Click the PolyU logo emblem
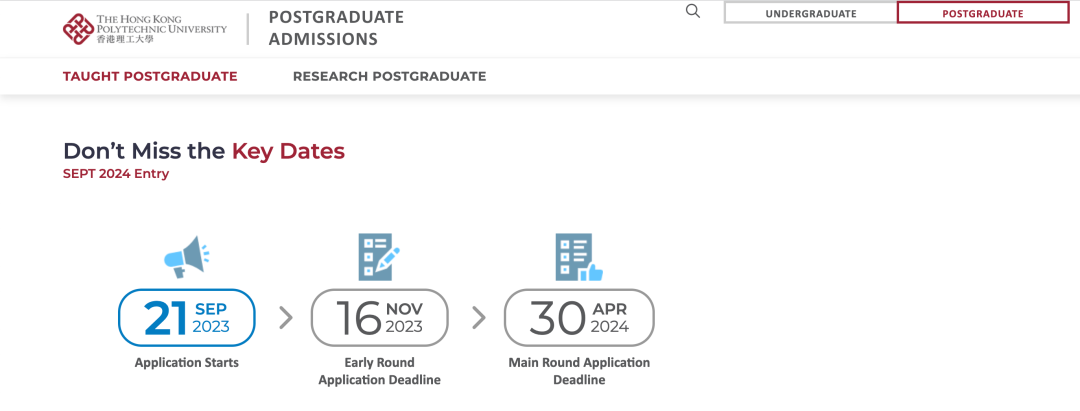The image size is (1080, 411). [79, 29]
